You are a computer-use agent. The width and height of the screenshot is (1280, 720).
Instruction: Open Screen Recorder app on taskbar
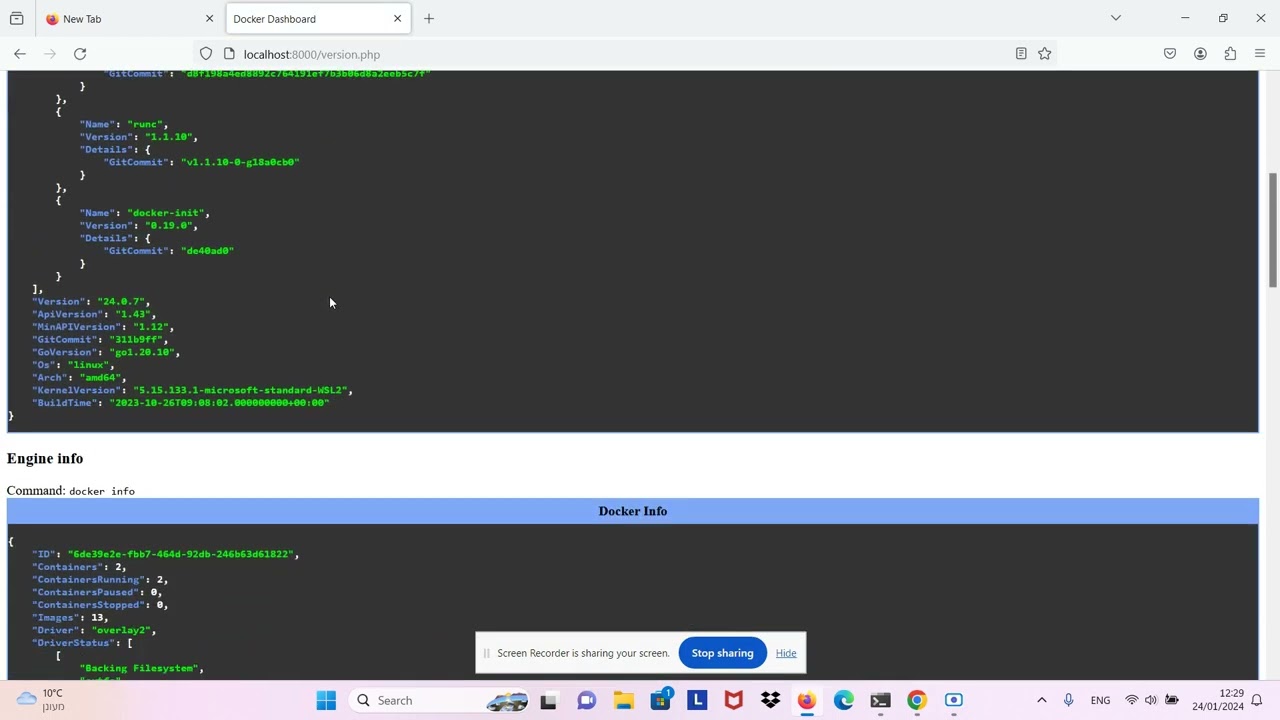[x=954, y=700]
